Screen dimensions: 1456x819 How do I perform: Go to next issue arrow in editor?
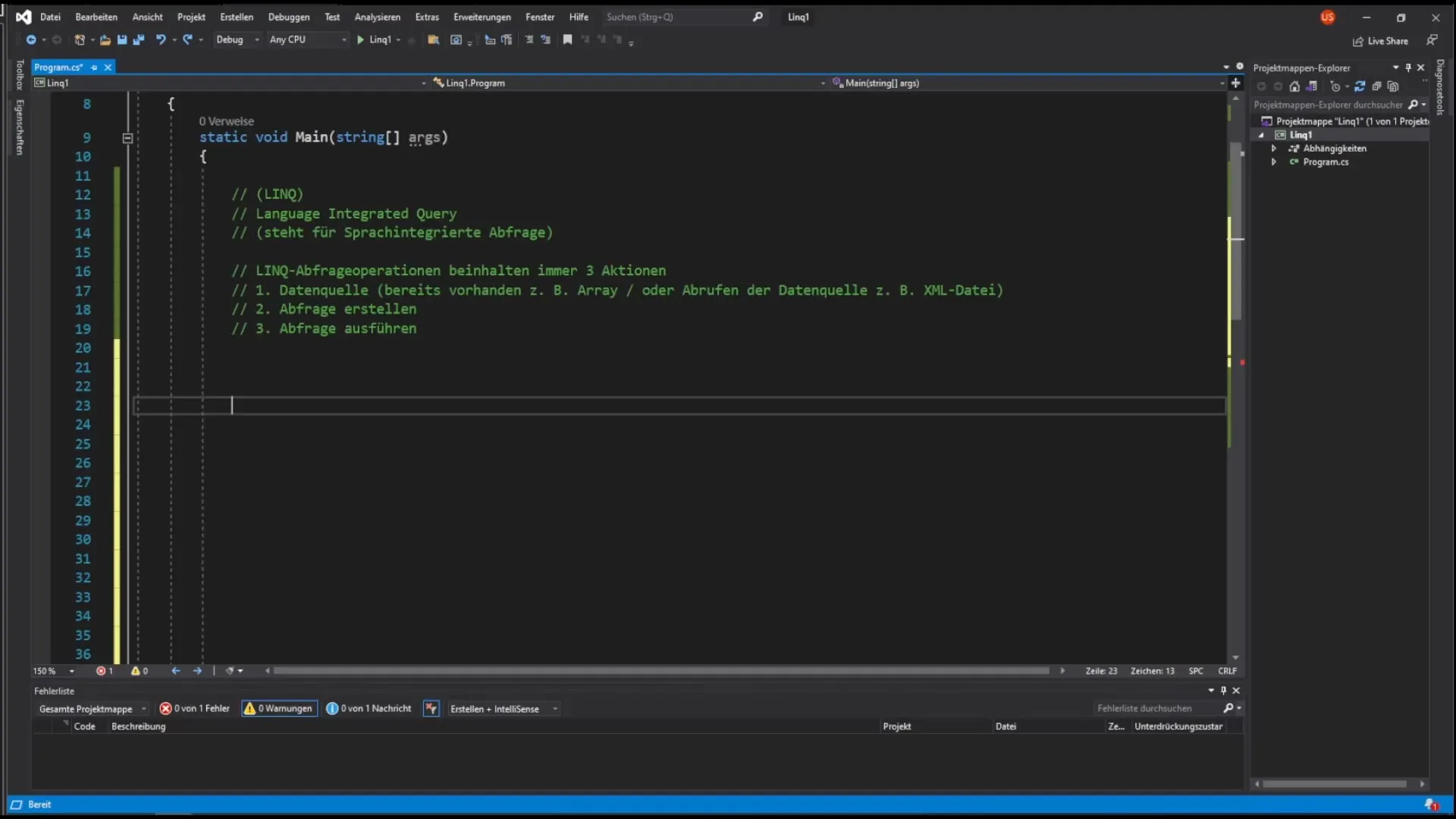tap(197, 670)
